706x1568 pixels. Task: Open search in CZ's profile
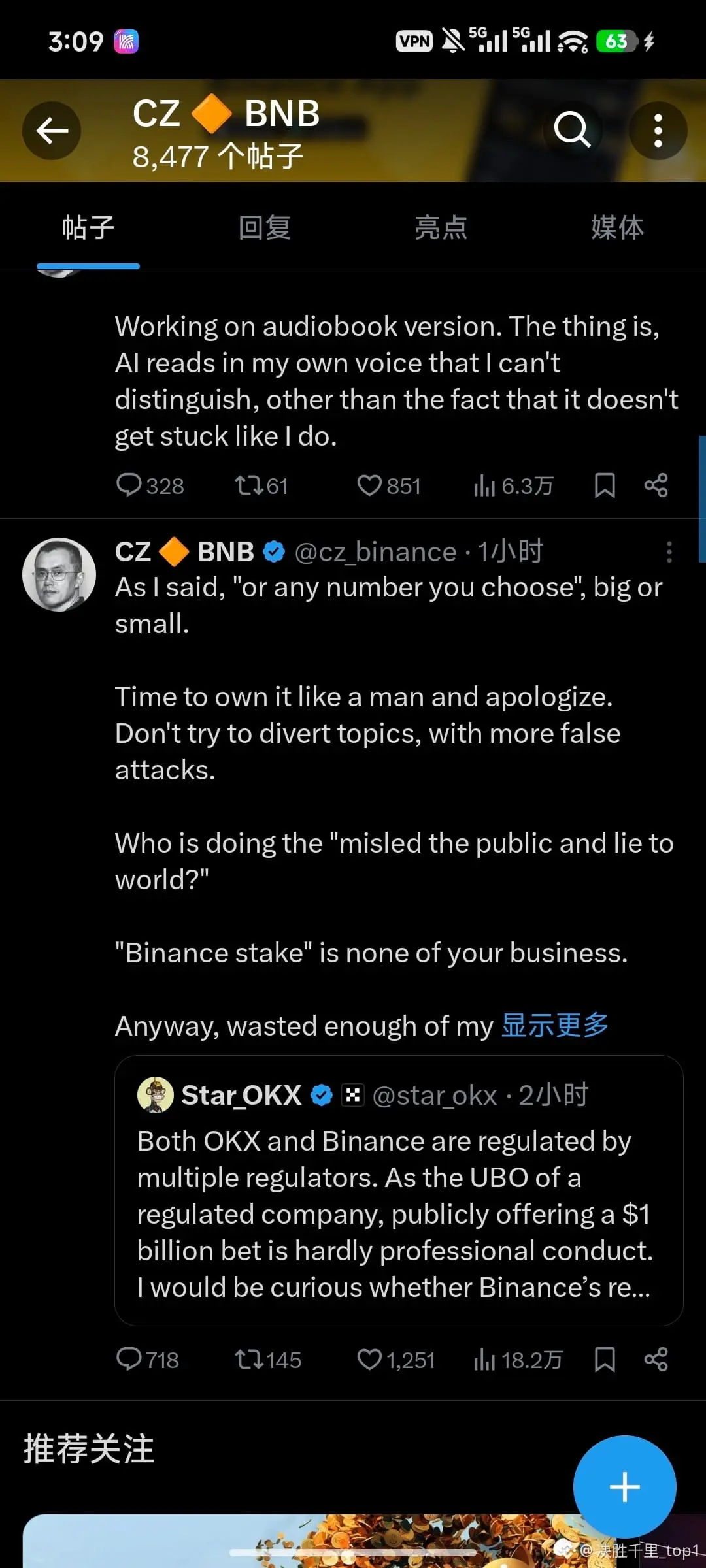[572, 129]
